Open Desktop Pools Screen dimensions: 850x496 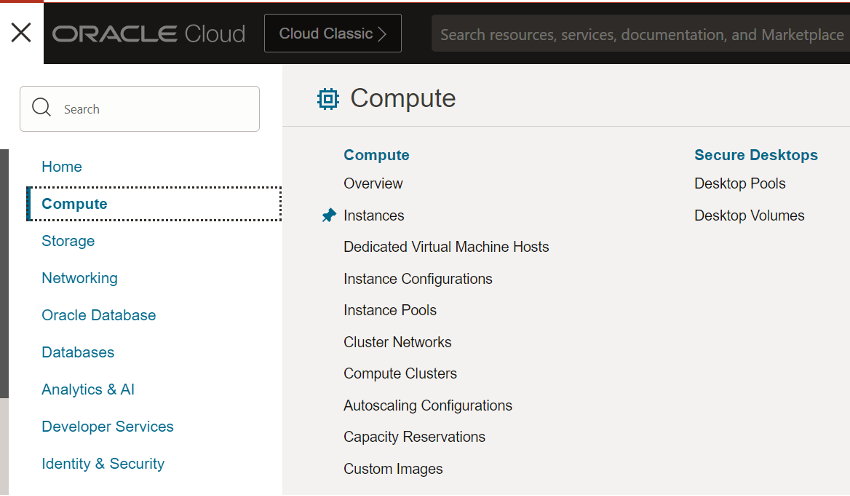[x=740, y=184]
